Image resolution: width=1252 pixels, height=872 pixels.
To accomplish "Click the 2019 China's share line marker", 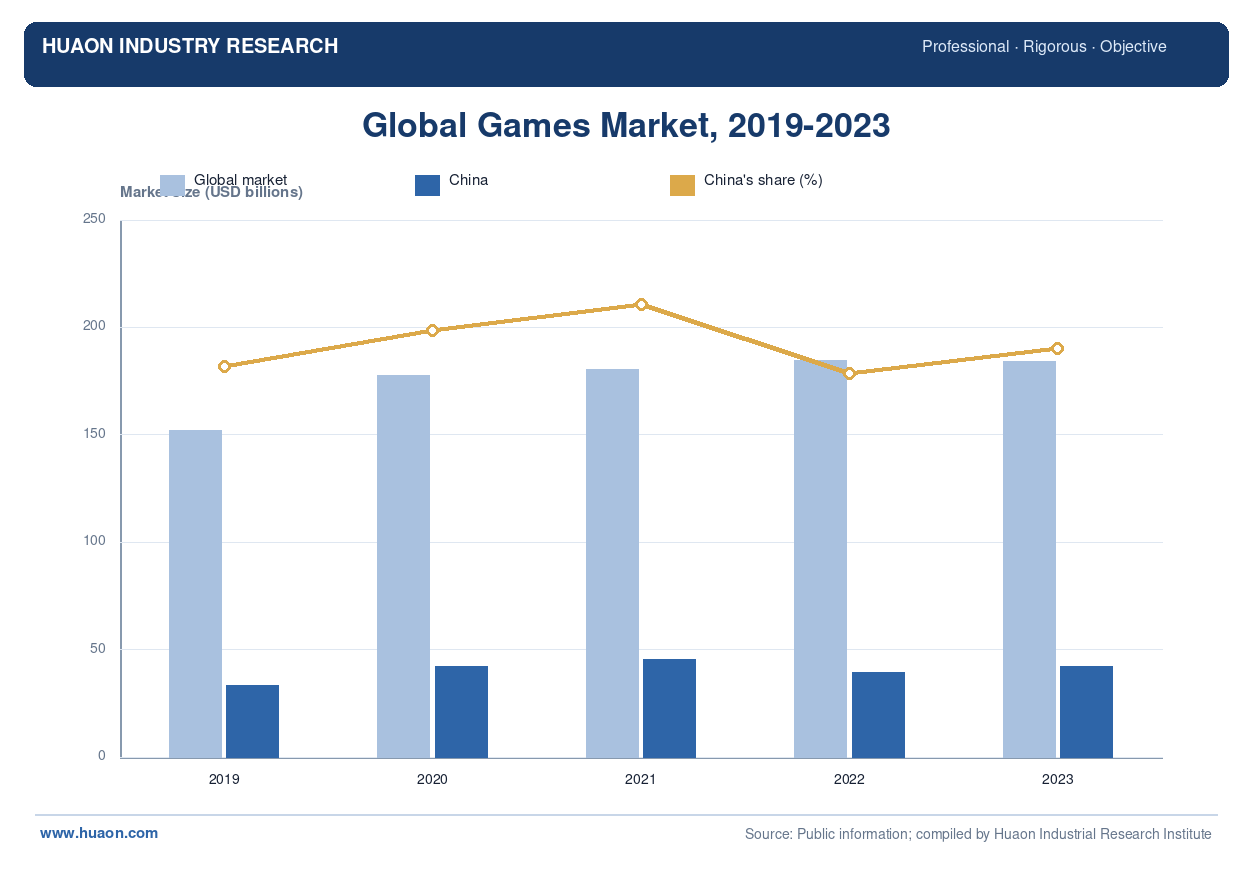I will (224, 366).
